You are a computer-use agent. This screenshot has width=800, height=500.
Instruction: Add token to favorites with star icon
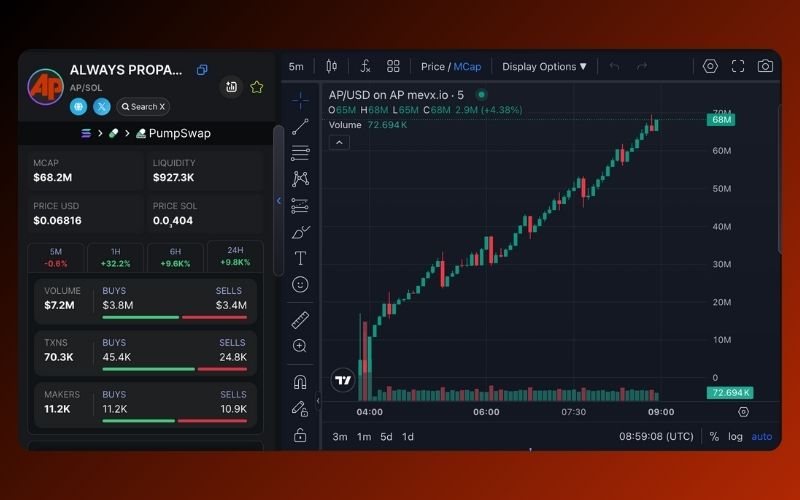257,87
